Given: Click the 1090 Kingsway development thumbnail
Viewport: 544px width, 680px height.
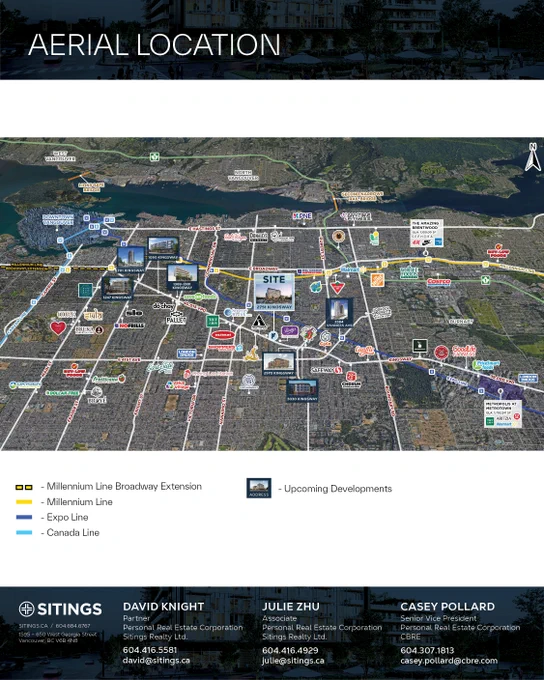Looking at the screenshot, I should click(163, 248).
